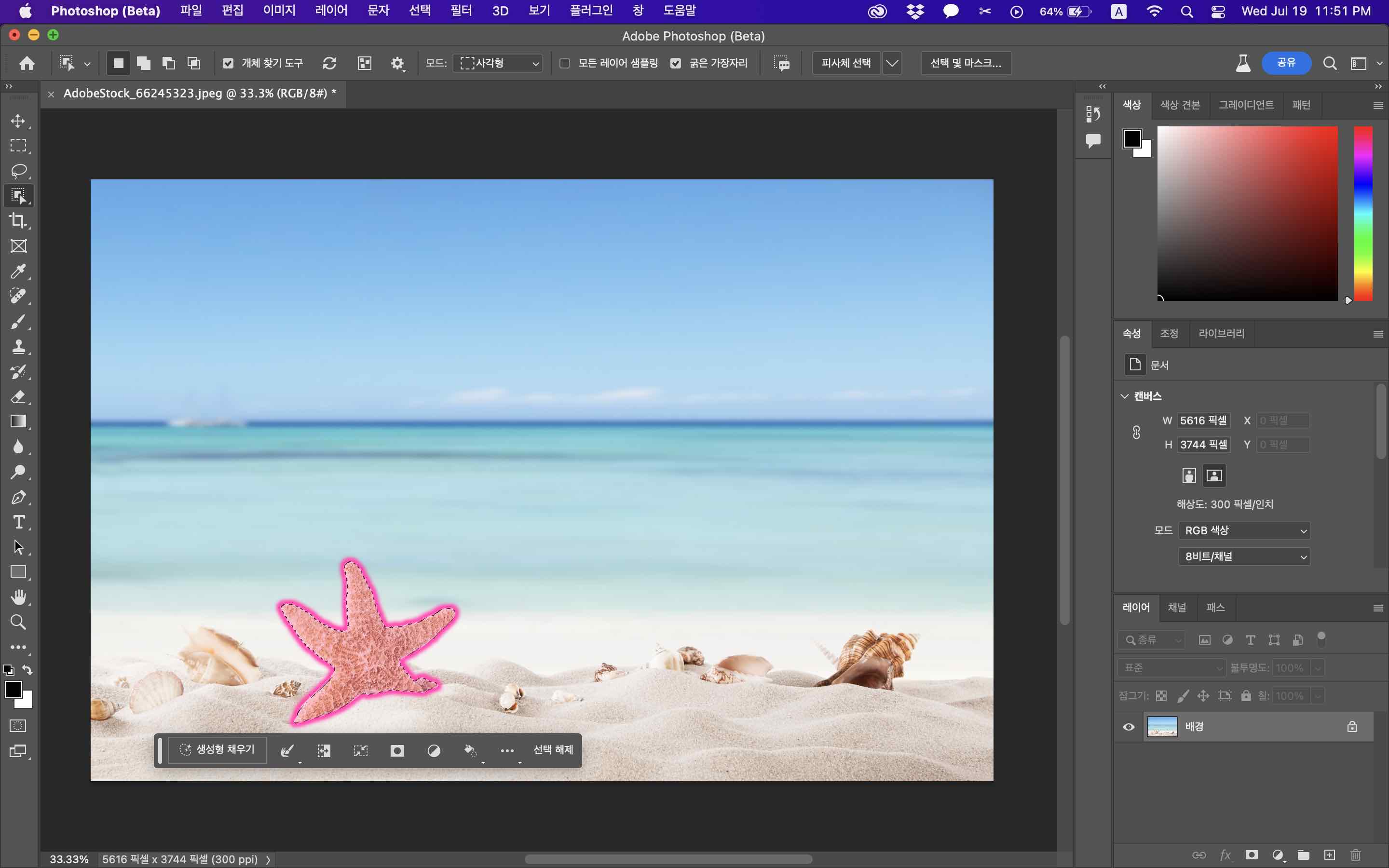Select the Clone Stamp tool

coord(18,346)
